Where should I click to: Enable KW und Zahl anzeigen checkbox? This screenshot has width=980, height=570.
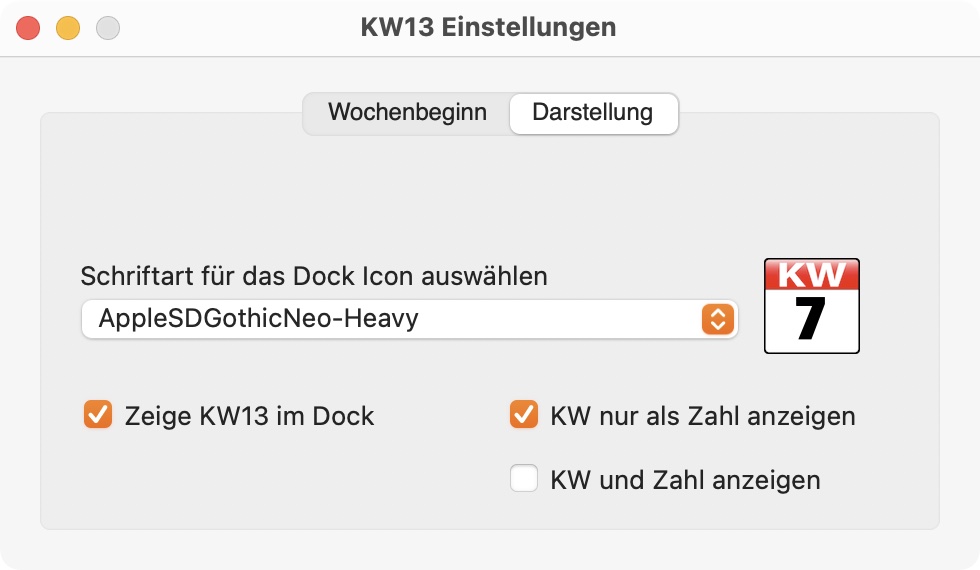pos(524,479)
